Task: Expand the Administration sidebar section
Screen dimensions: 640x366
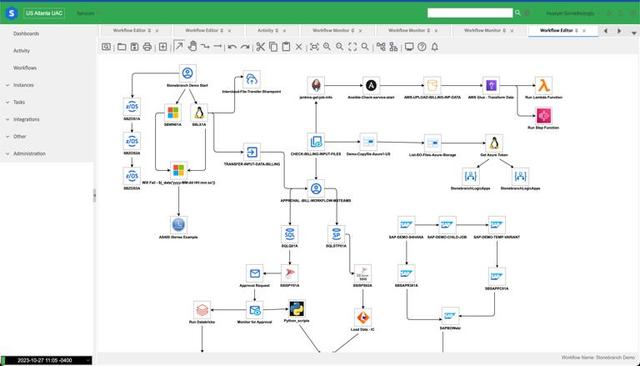Action: pyautogui.click(x=29, y=153)
